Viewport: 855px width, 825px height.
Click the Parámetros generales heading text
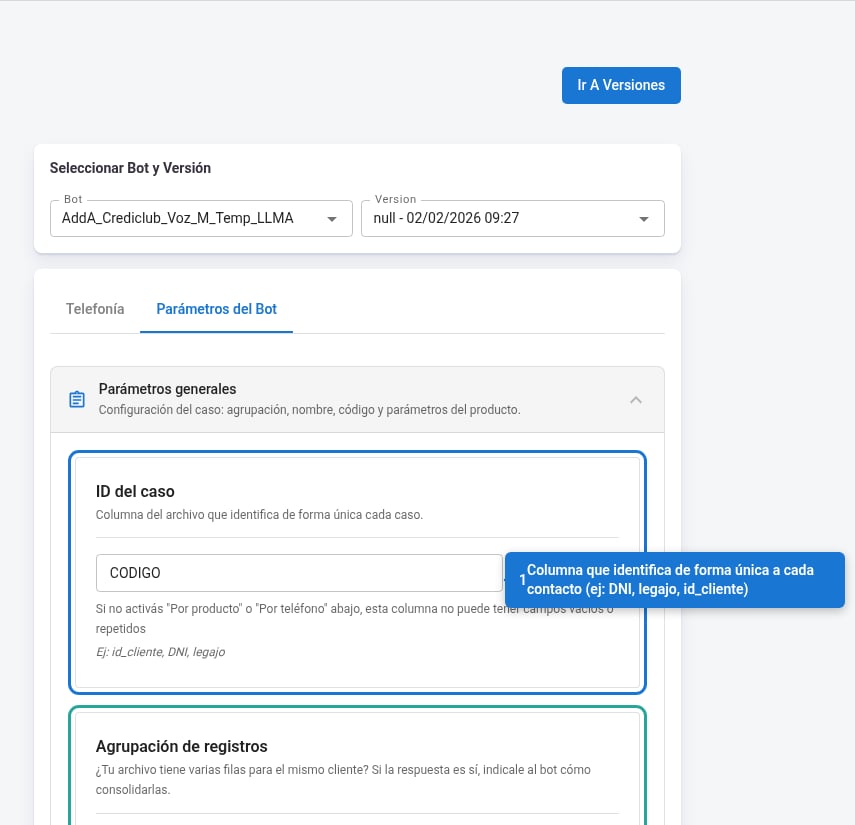pyautogui.click(x=167, y=389)
